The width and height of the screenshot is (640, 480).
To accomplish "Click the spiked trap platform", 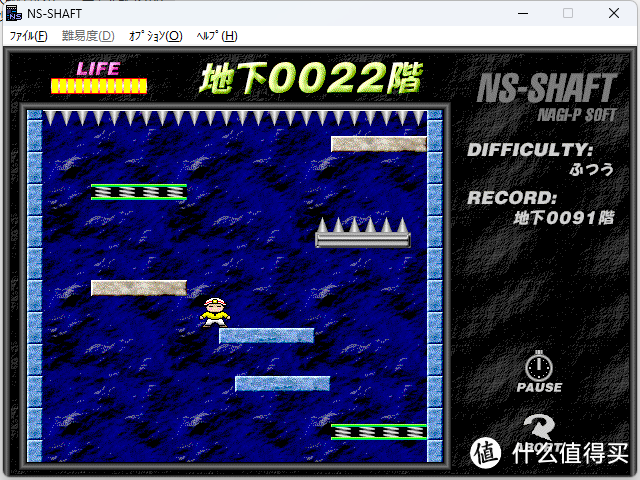I will [x=362, y=233].
